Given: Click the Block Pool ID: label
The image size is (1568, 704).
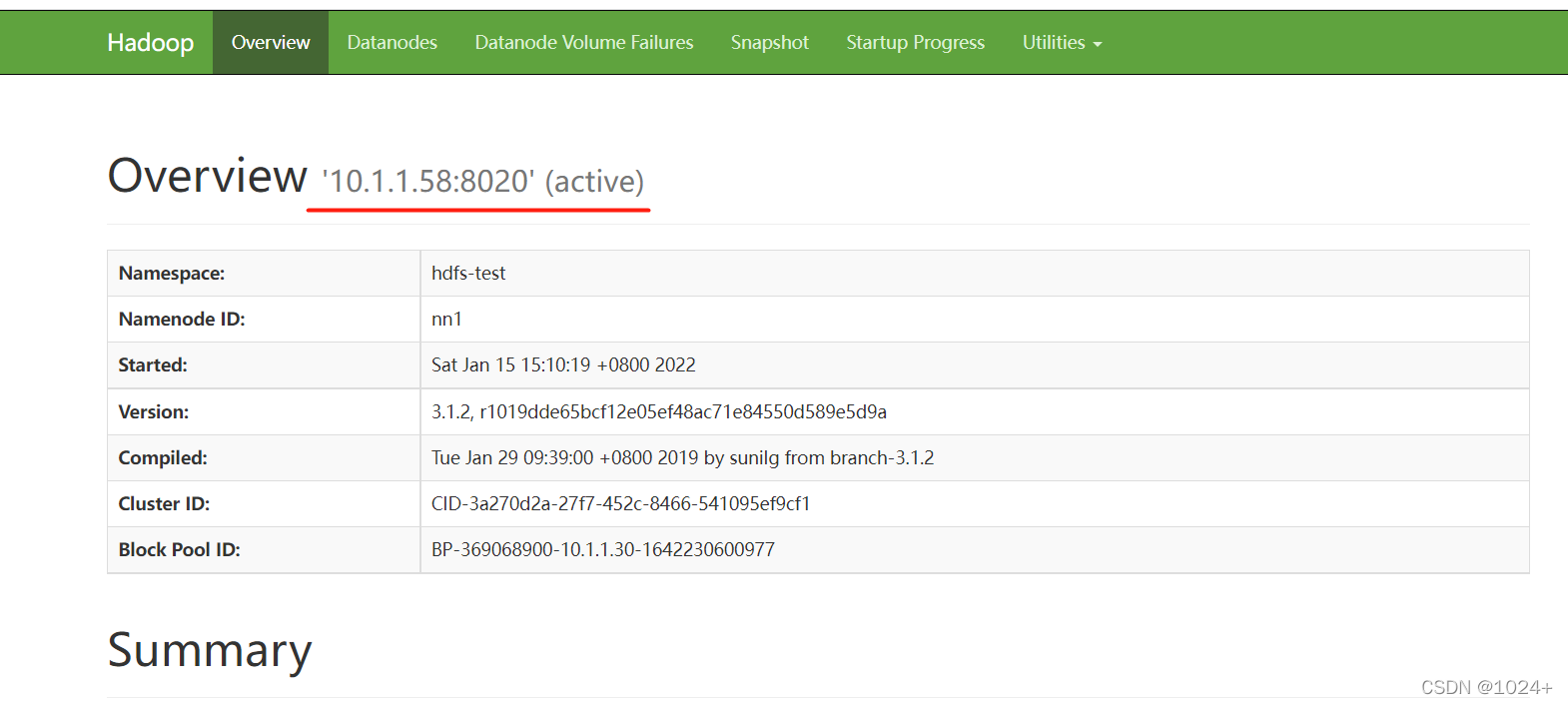Looking at the screenshot, I should pyautogui.click(x=180, y=550).
